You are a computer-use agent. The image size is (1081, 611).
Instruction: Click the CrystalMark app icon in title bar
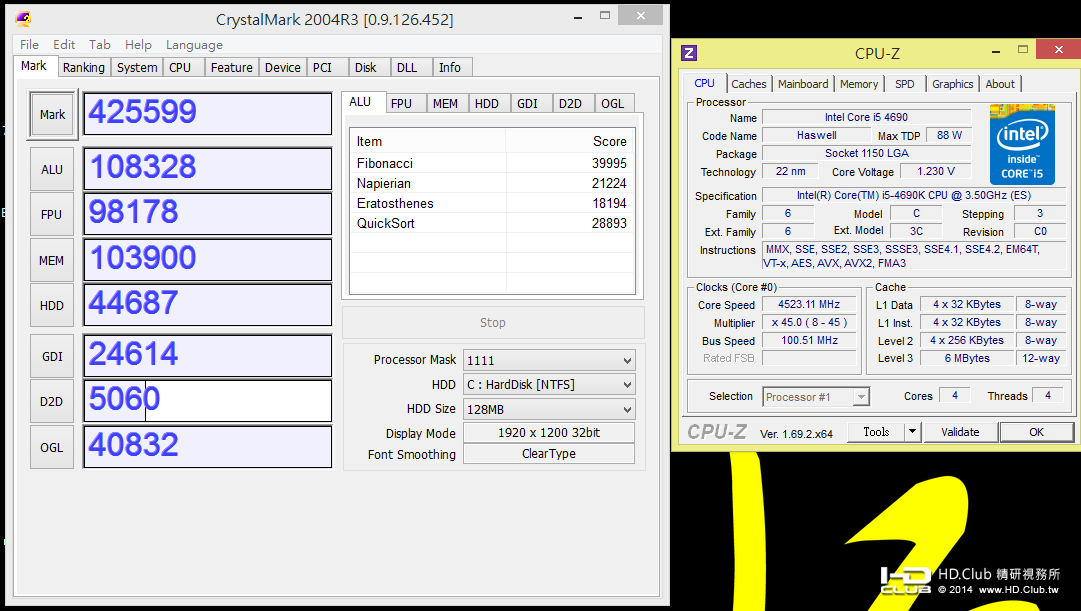pos(23,19)
